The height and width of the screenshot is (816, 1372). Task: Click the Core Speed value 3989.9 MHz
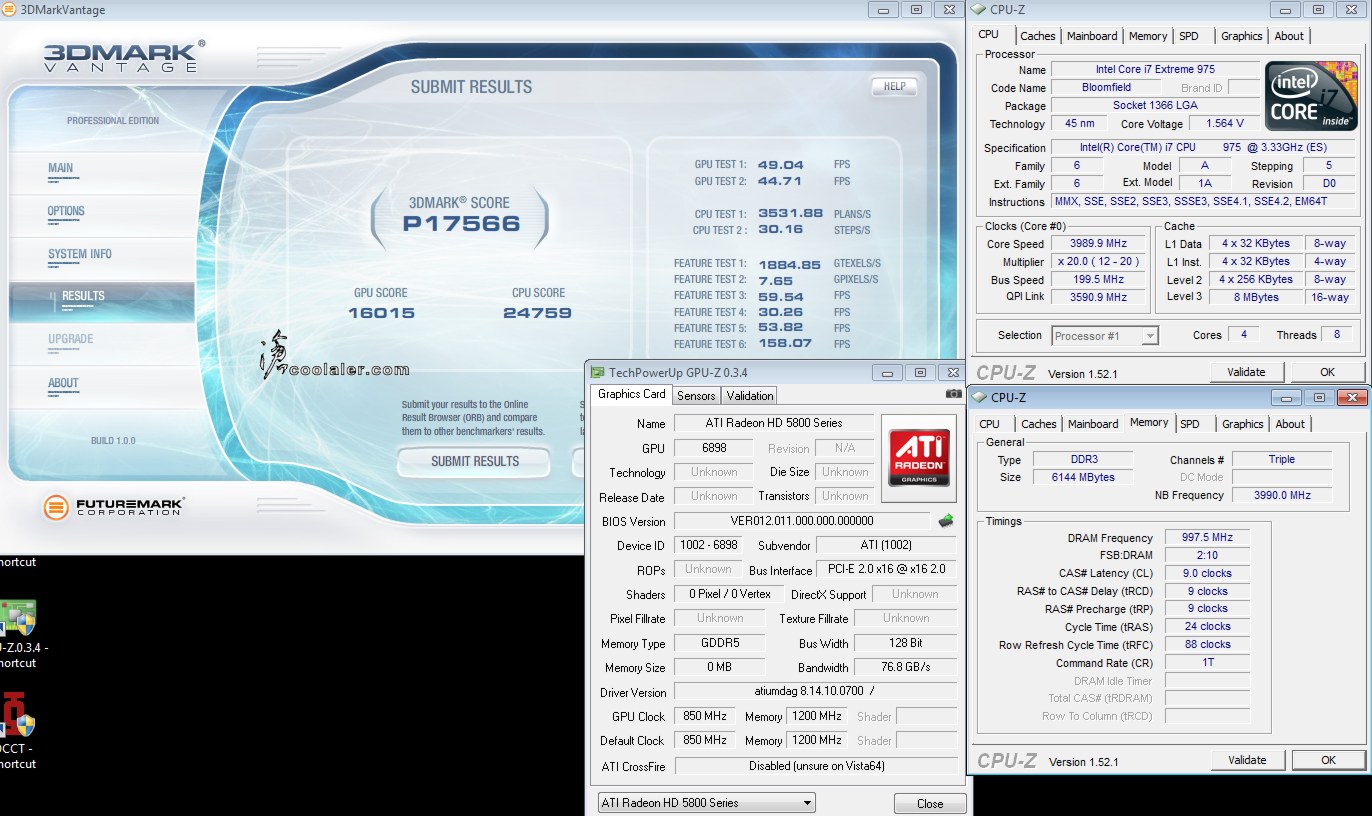tap(1098, 243)
